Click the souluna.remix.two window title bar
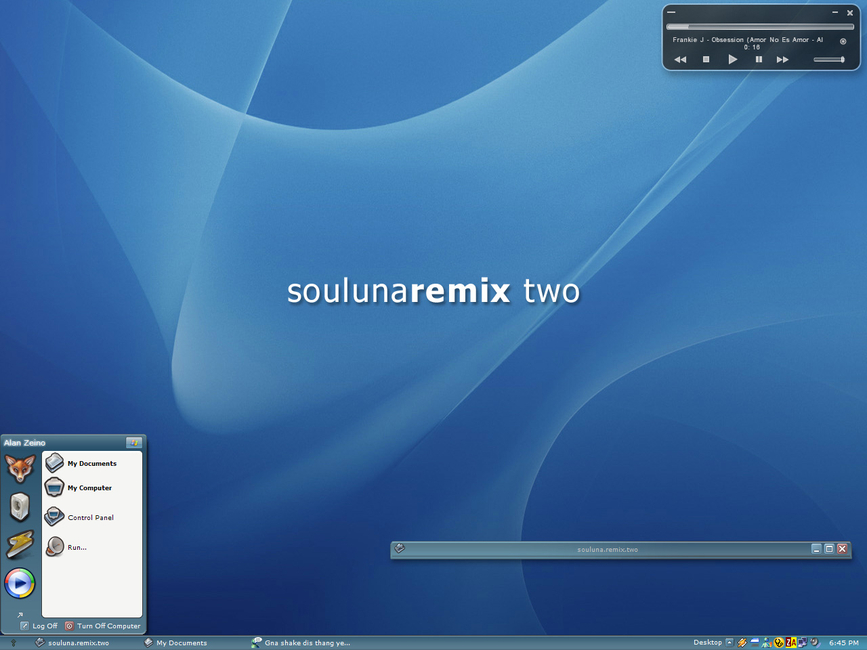The height and width of the screenshot is (650, 867). click(607, 549)
